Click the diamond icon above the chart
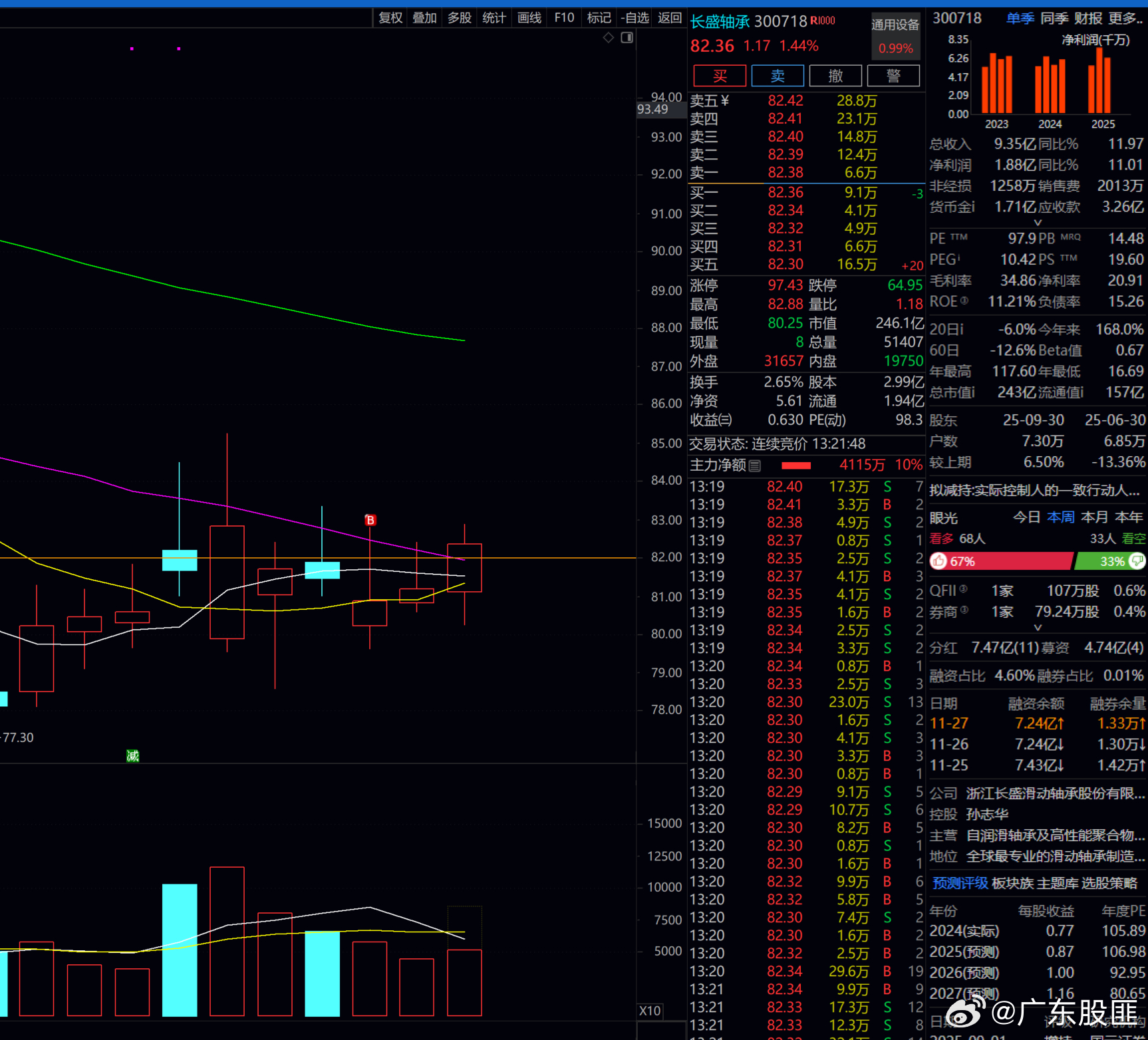Image resolution: width=1148 pixels, height=1040 pixels. click(608, 38)
